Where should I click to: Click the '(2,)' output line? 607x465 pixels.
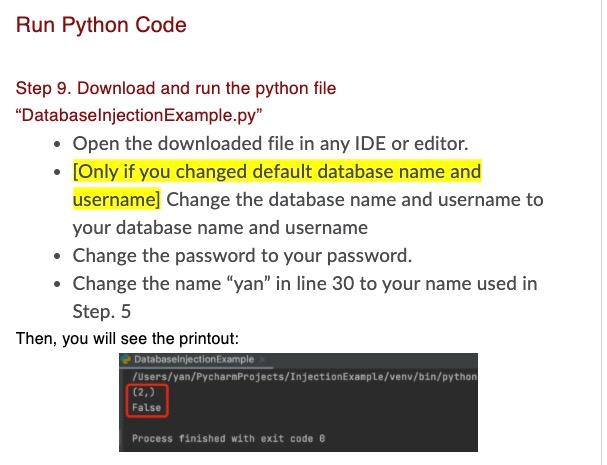pyautogui.click(x=143, y=392)
